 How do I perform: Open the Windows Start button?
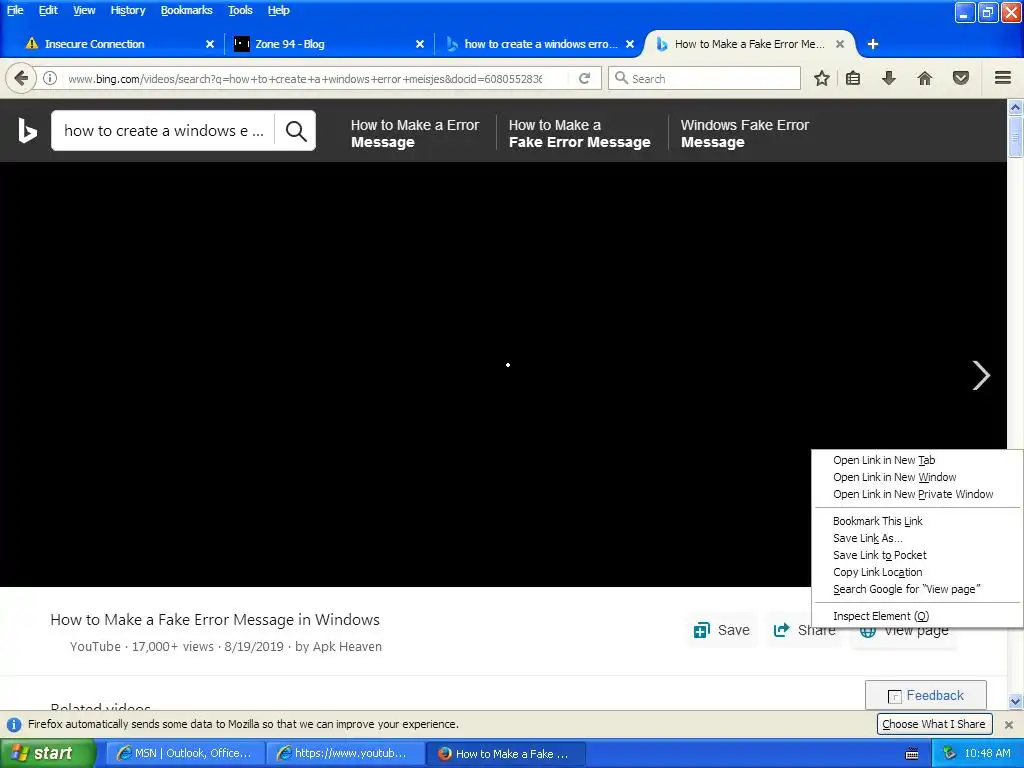point(48,754)
